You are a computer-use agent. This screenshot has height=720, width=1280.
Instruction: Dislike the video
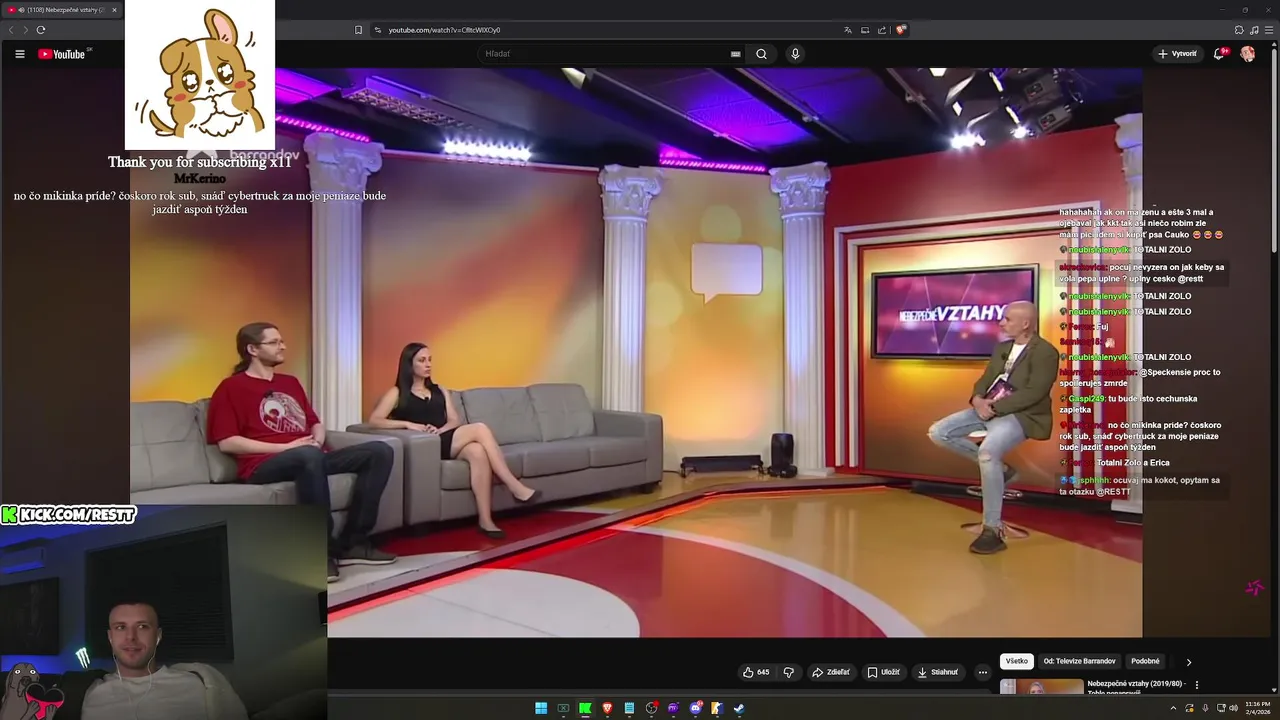click(789, 672)
